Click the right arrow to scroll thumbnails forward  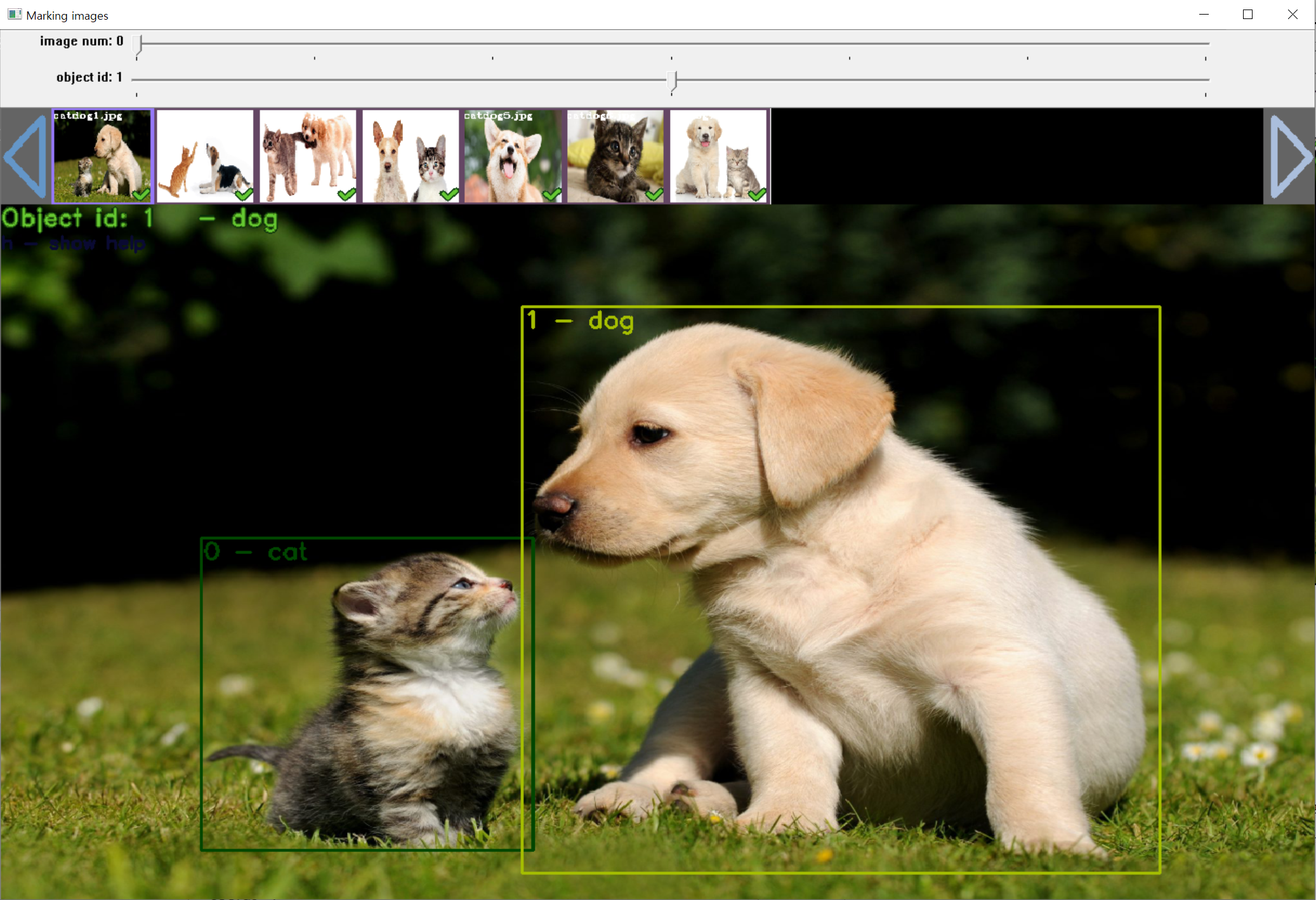(1290, 156)
